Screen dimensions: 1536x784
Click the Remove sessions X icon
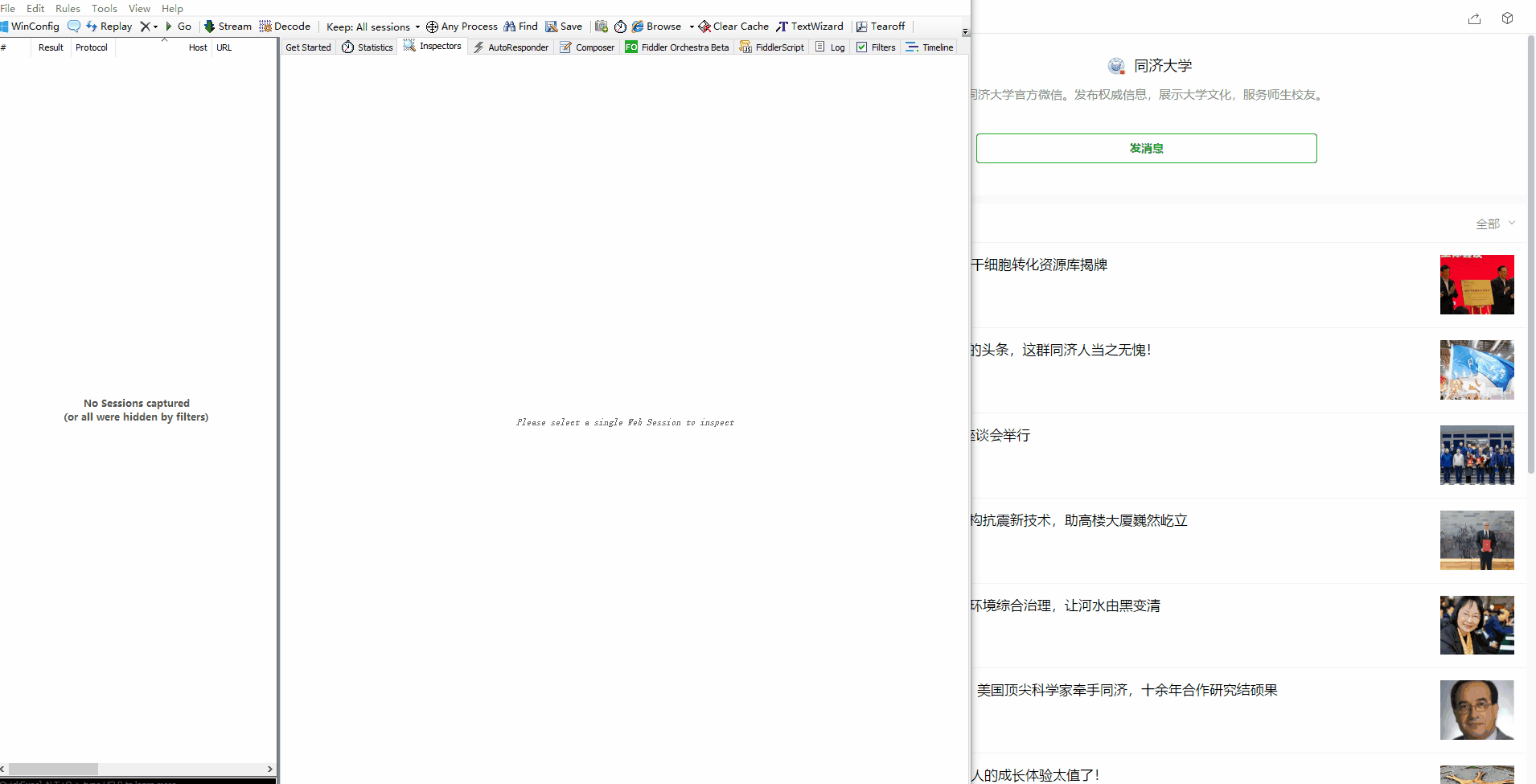coord(145,27)
